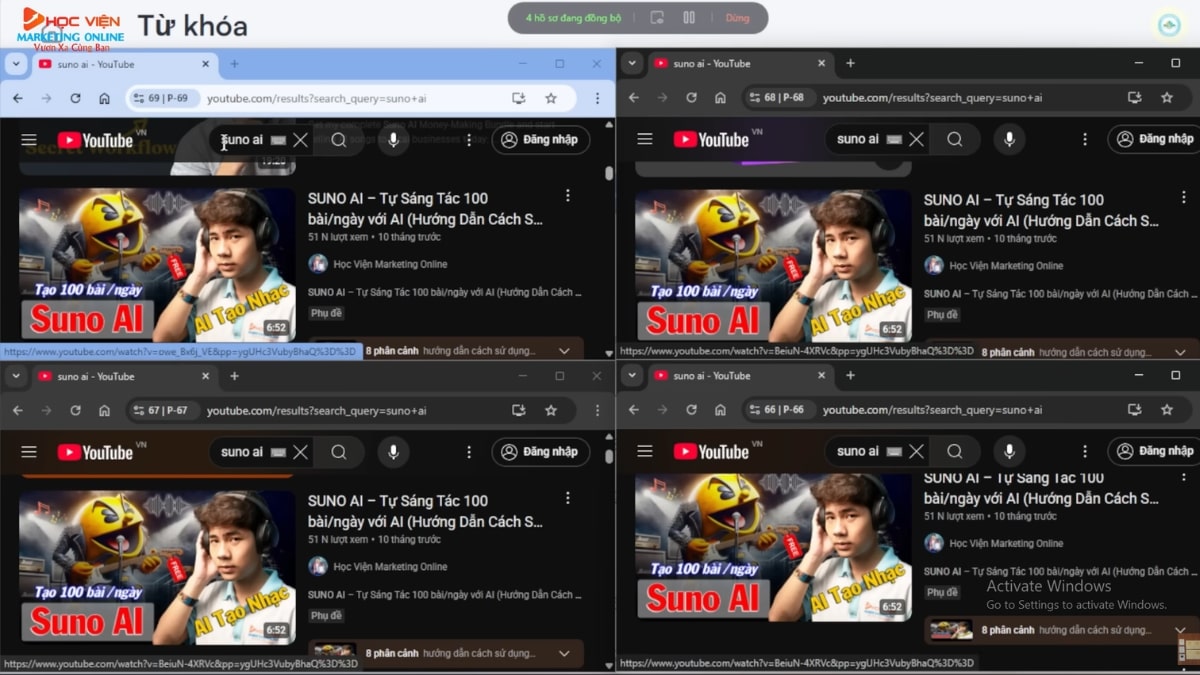Expand chapter list chevron in profile 66 window

click(1178, 630)
